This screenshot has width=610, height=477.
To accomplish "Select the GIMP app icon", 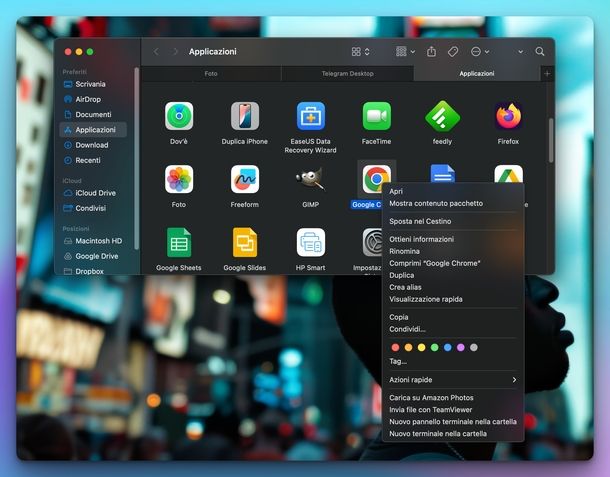I will point(310,179).
